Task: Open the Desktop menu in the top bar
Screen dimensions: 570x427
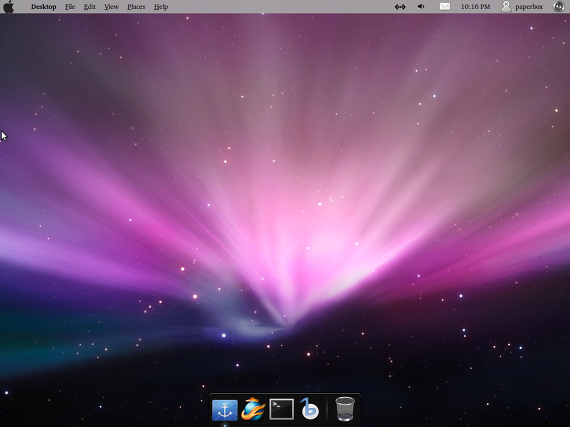Action: point(44,7)
